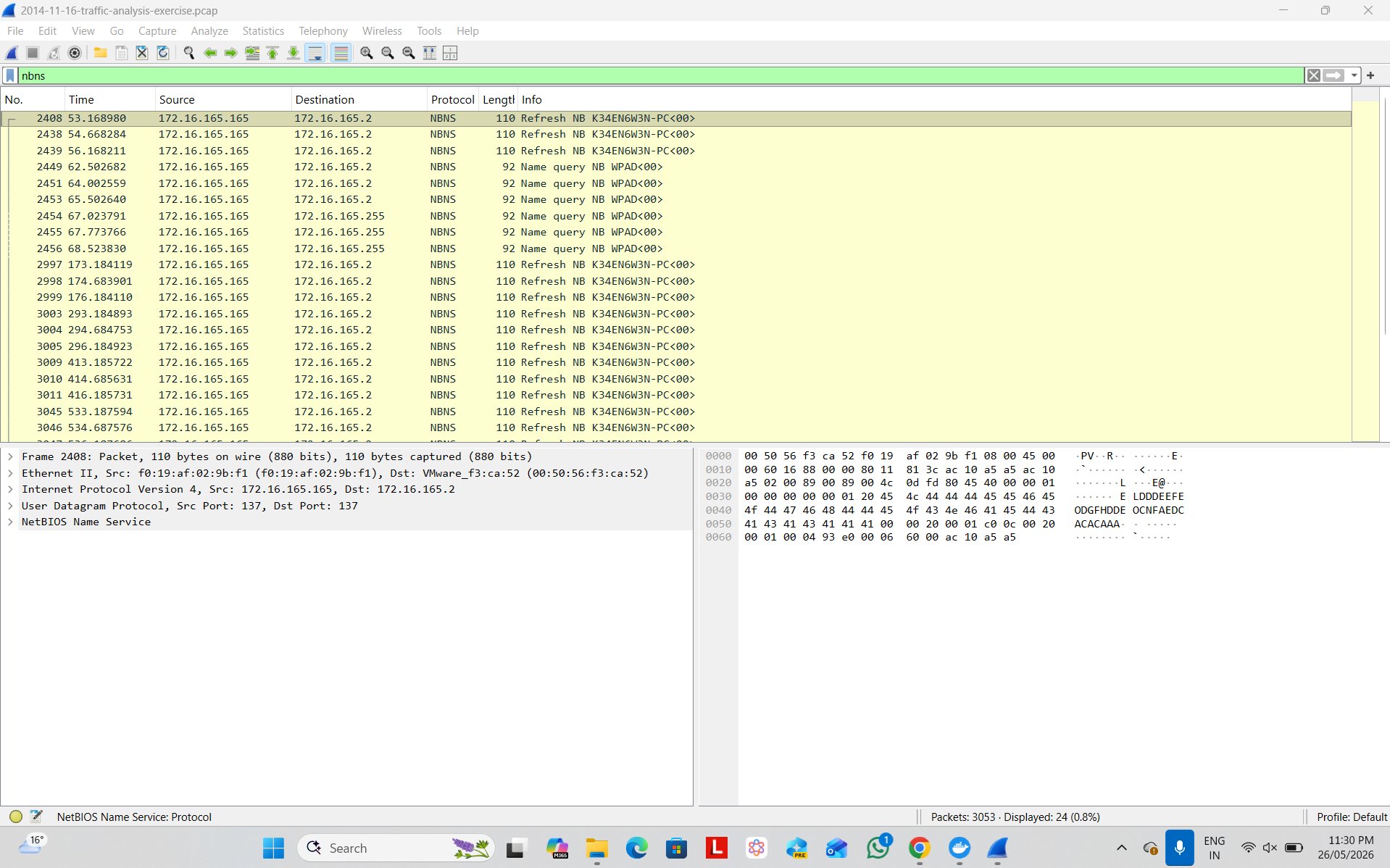Viewport: 1390px width, 868px height.
Task: Save this capture file
Action: [x=122, y=53]
